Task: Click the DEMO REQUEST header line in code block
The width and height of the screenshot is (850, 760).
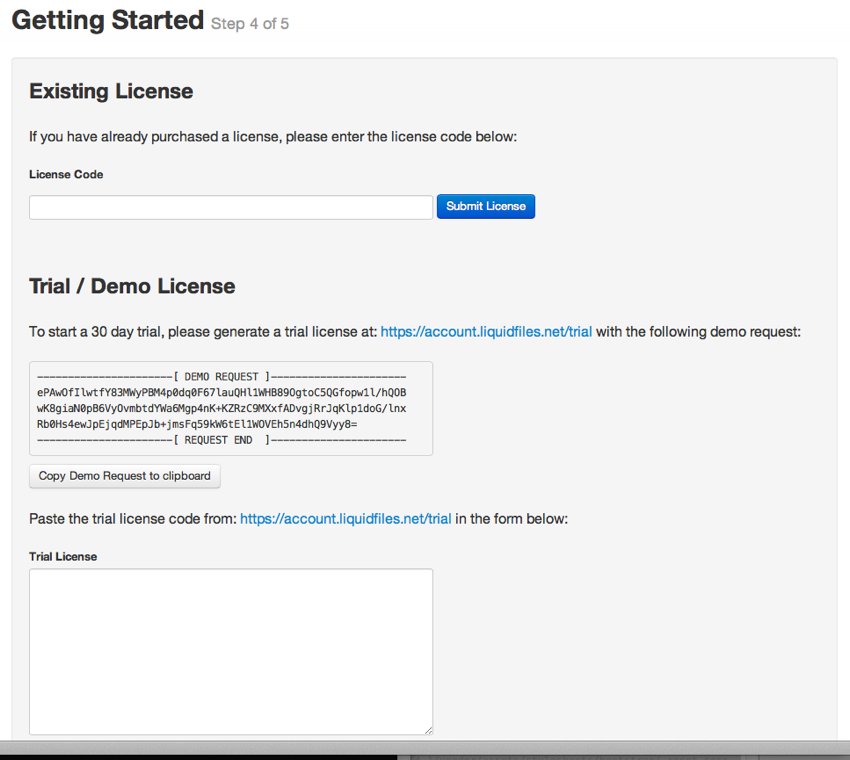Action: (230, 376)
